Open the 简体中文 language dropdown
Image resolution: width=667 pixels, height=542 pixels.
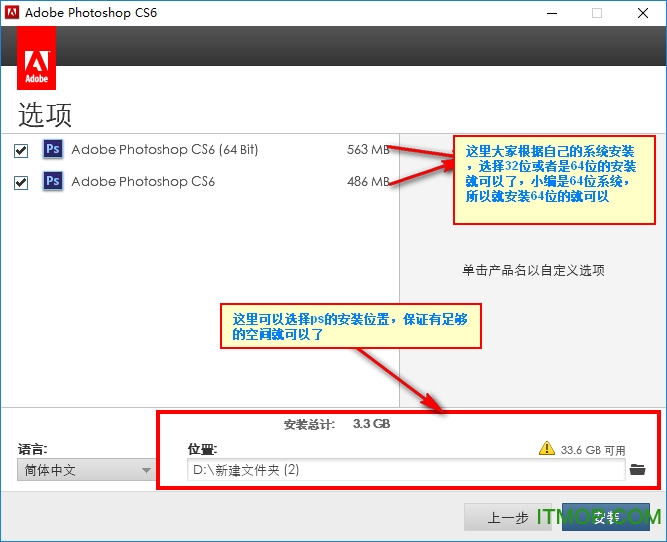click(x=86, y=470)
